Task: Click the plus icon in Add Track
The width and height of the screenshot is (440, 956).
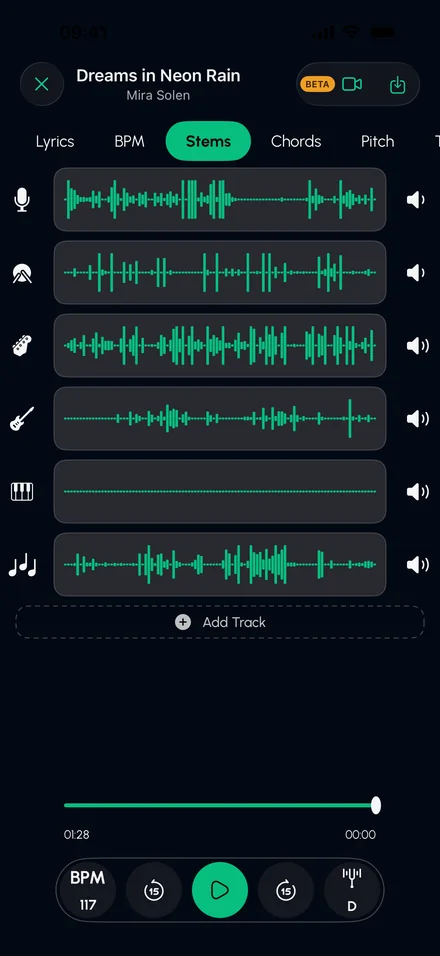Action: tap(183, 622)
